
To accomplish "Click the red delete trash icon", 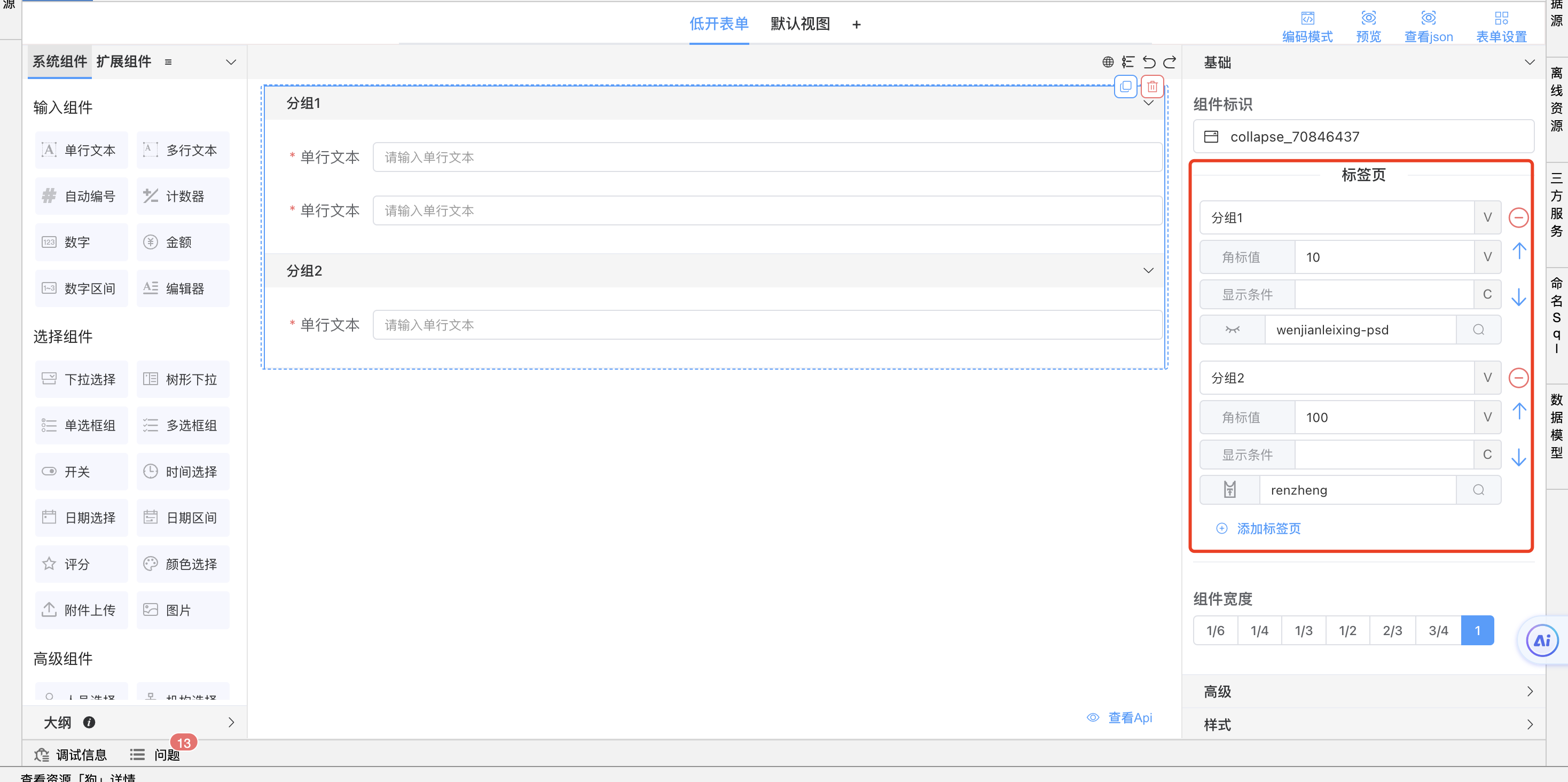I will (x=1153, y=87).
